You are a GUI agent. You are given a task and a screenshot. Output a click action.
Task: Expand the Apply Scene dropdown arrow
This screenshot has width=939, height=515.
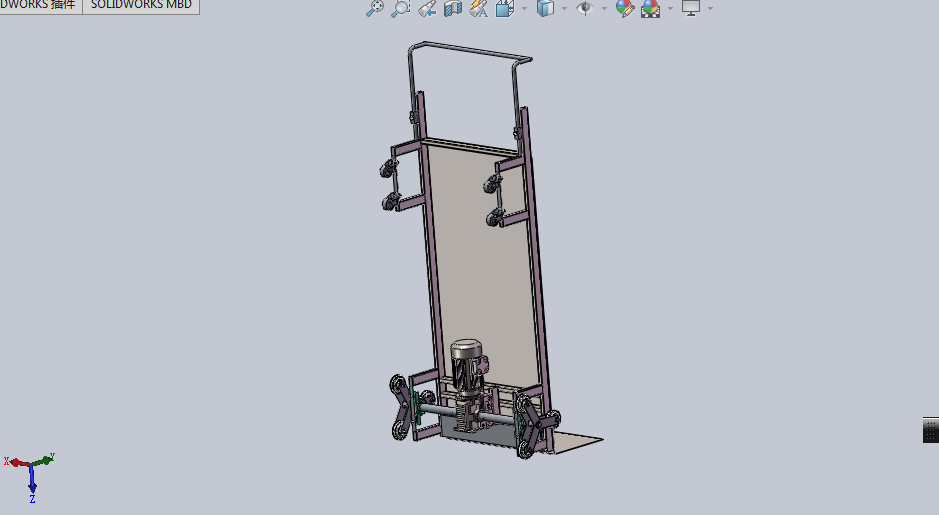click(670, 8)
